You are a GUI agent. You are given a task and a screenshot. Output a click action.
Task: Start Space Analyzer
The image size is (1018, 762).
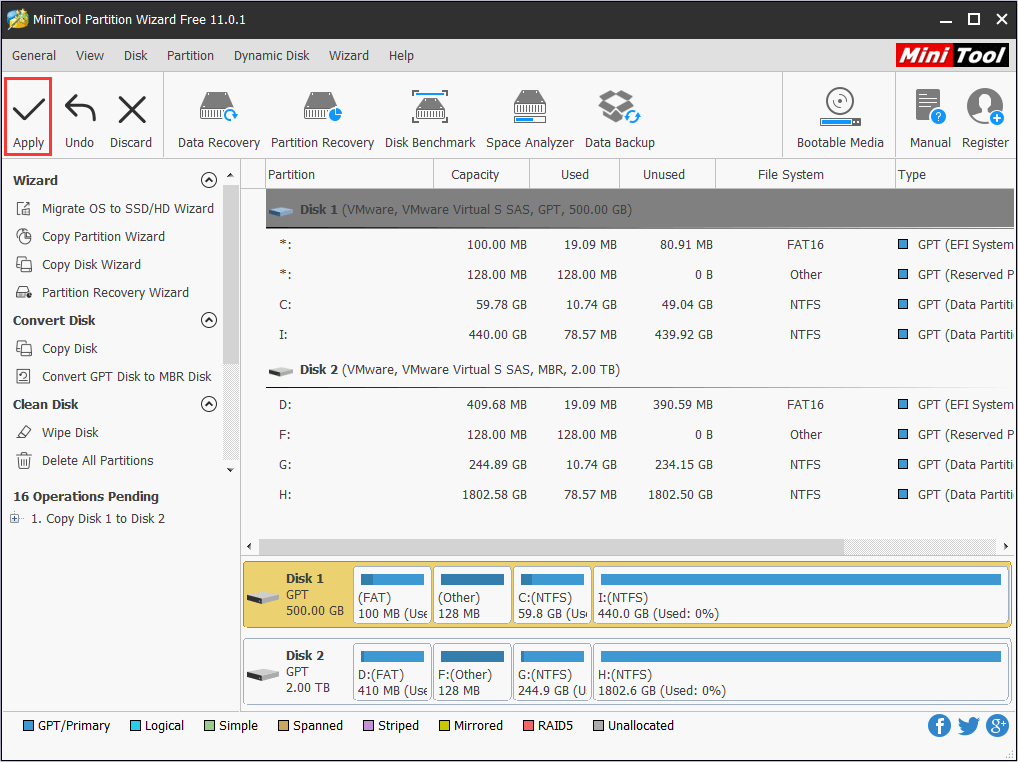(x=530, y=120)
